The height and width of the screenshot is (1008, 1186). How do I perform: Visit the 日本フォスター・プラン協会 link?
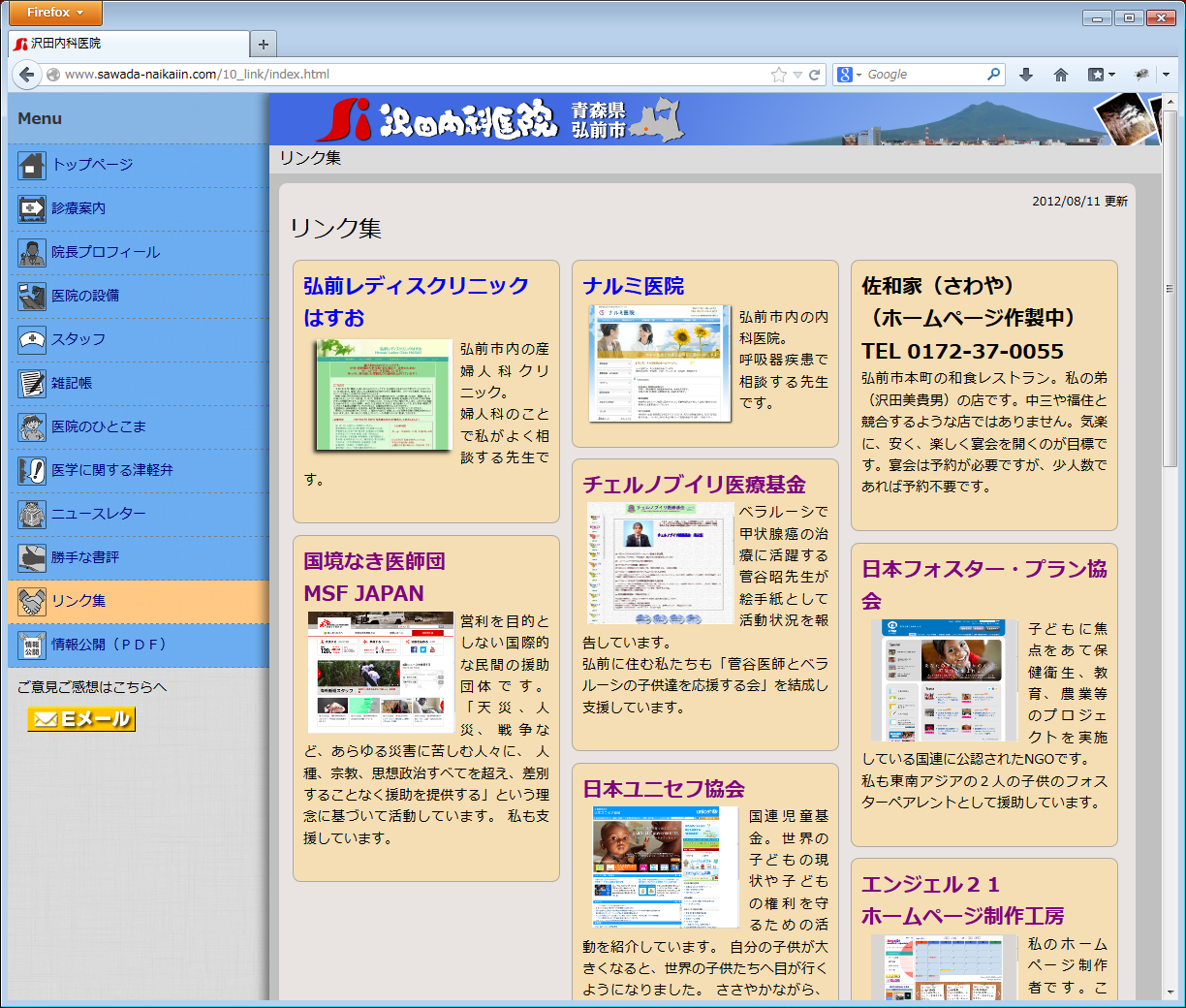[984, 584]
